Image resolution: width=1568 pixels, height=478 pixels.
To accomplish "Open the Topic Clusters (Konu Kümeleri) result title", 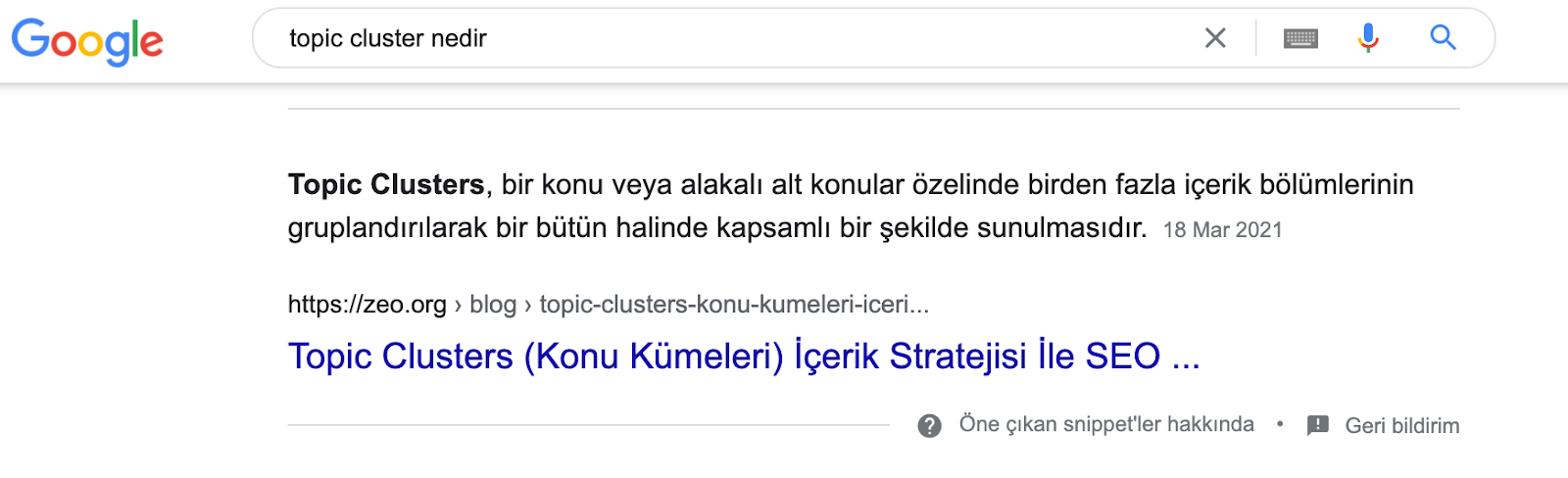I will click(743, 357).
